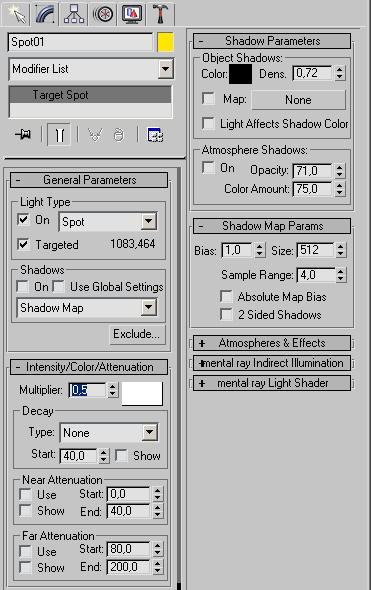371x590 pixels.
Task: Click the Dens. spinner arrows
Action: pos(340,73)
